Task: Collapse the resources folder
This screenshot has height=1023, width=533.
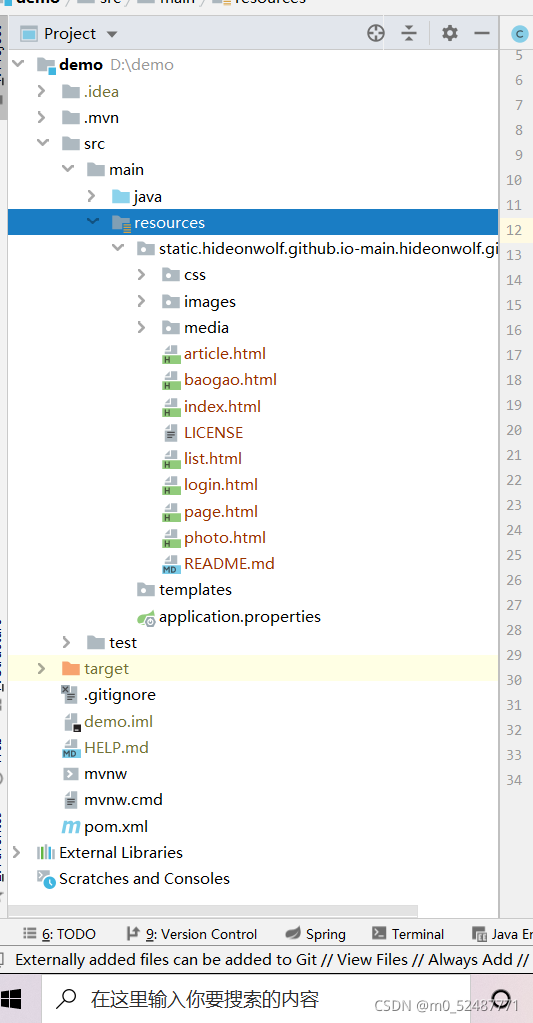Action: click(93, 222)
